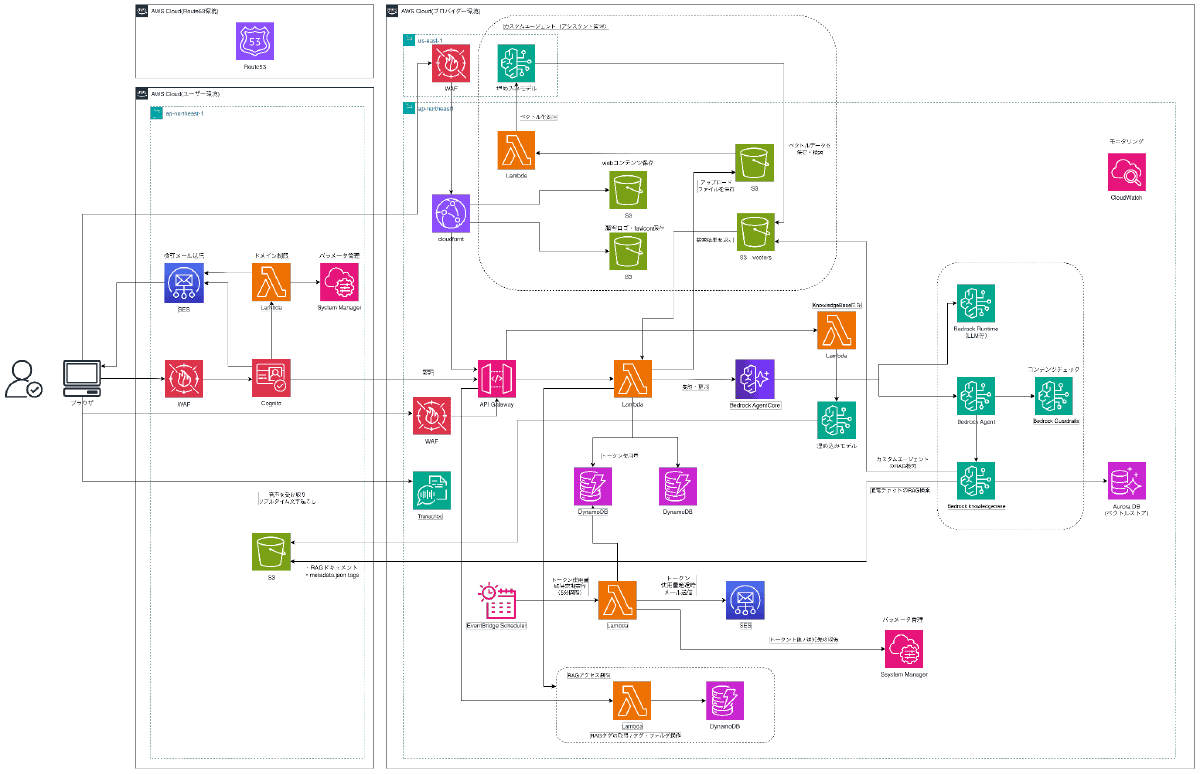Click the left DynamoDB under main Lambda
Screen dimensions: 1200x774
point(593,485)
